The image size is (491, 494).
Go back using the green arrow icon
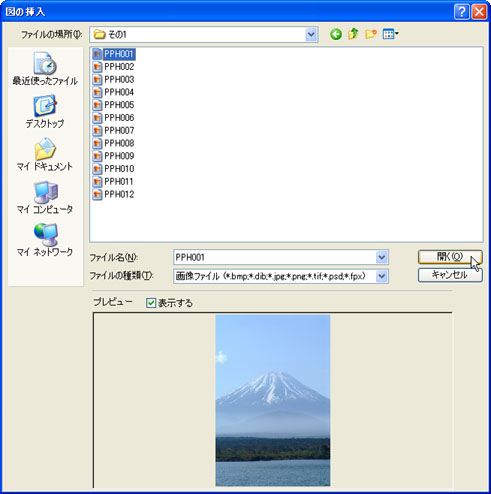pyautogui.click(x=336, y=34)
